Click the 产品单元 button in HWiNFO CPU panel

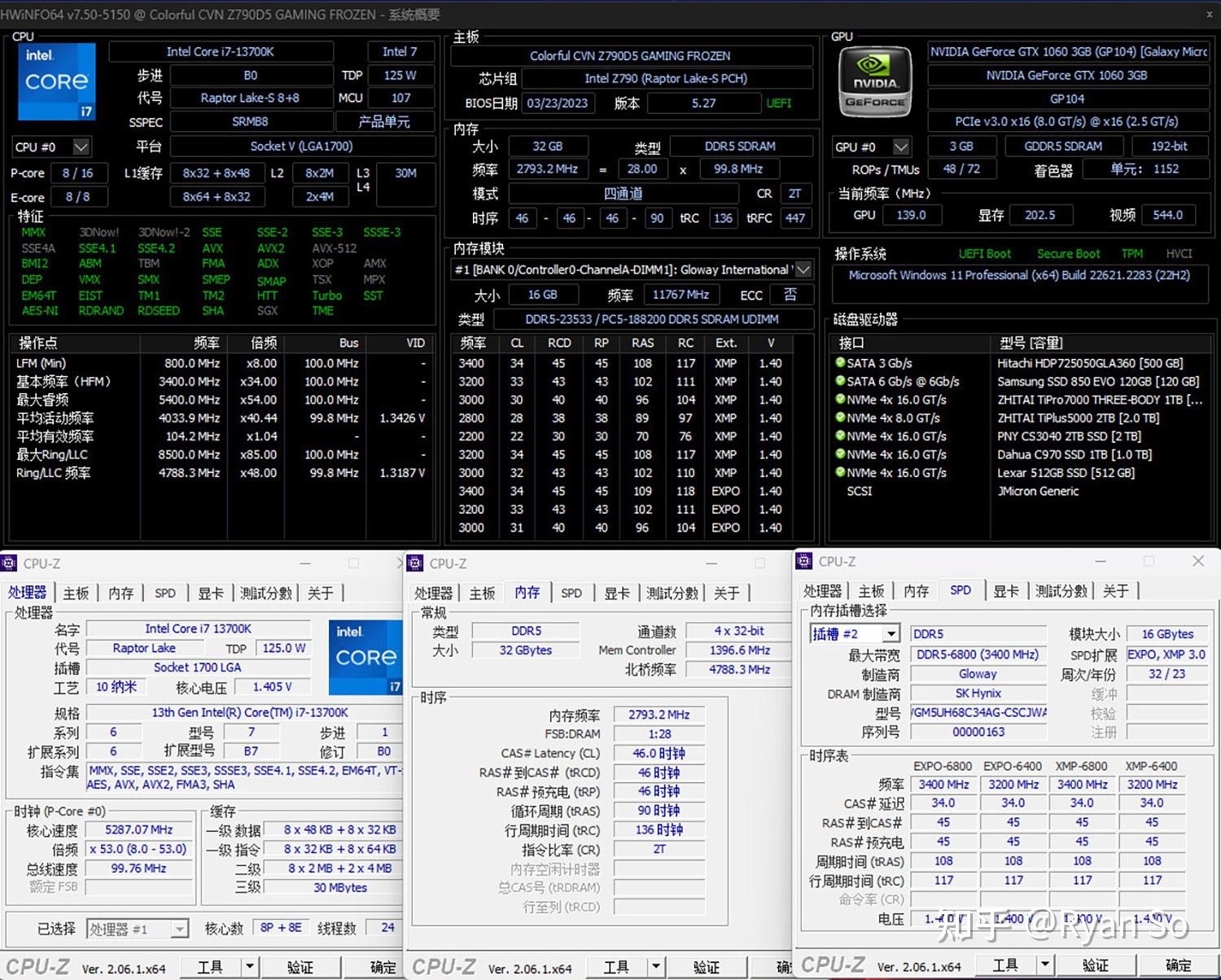pos(384,122)
